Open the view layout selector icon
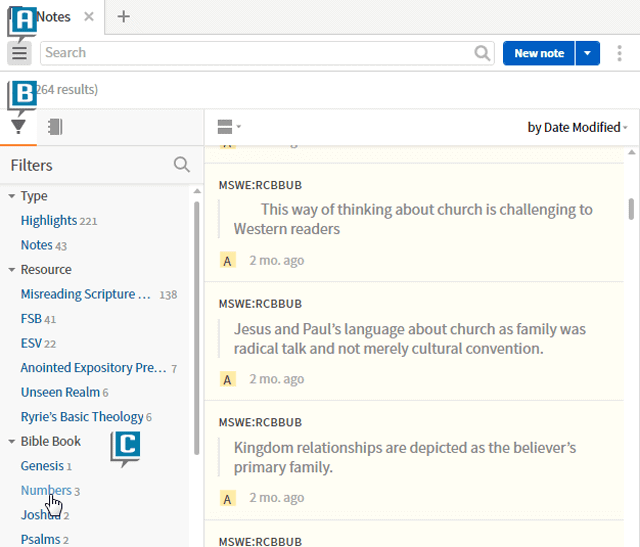This screenshot has width=640, height=547. [228, 127]
